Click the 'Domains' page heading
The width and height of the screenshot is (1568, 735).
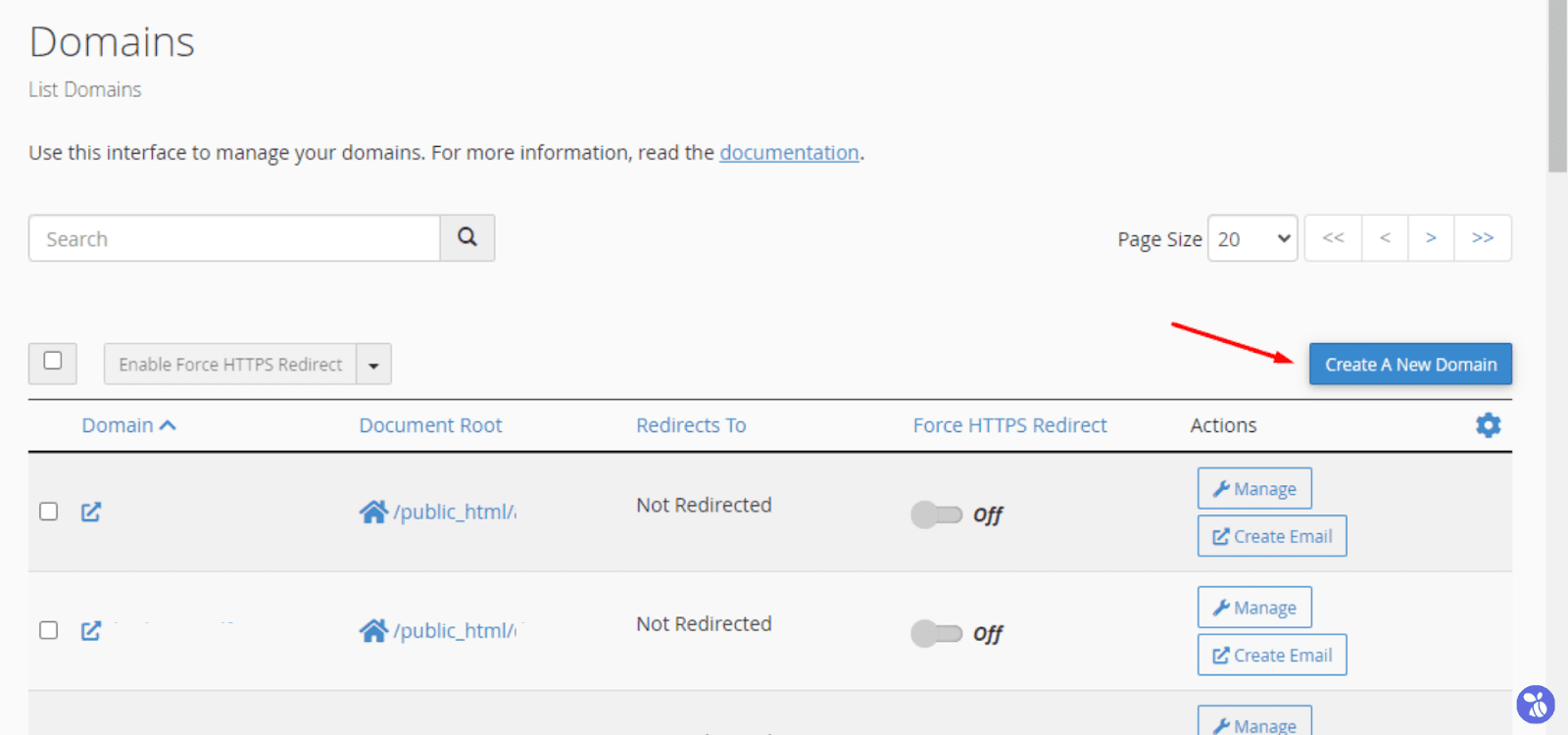tap(112, 42)
